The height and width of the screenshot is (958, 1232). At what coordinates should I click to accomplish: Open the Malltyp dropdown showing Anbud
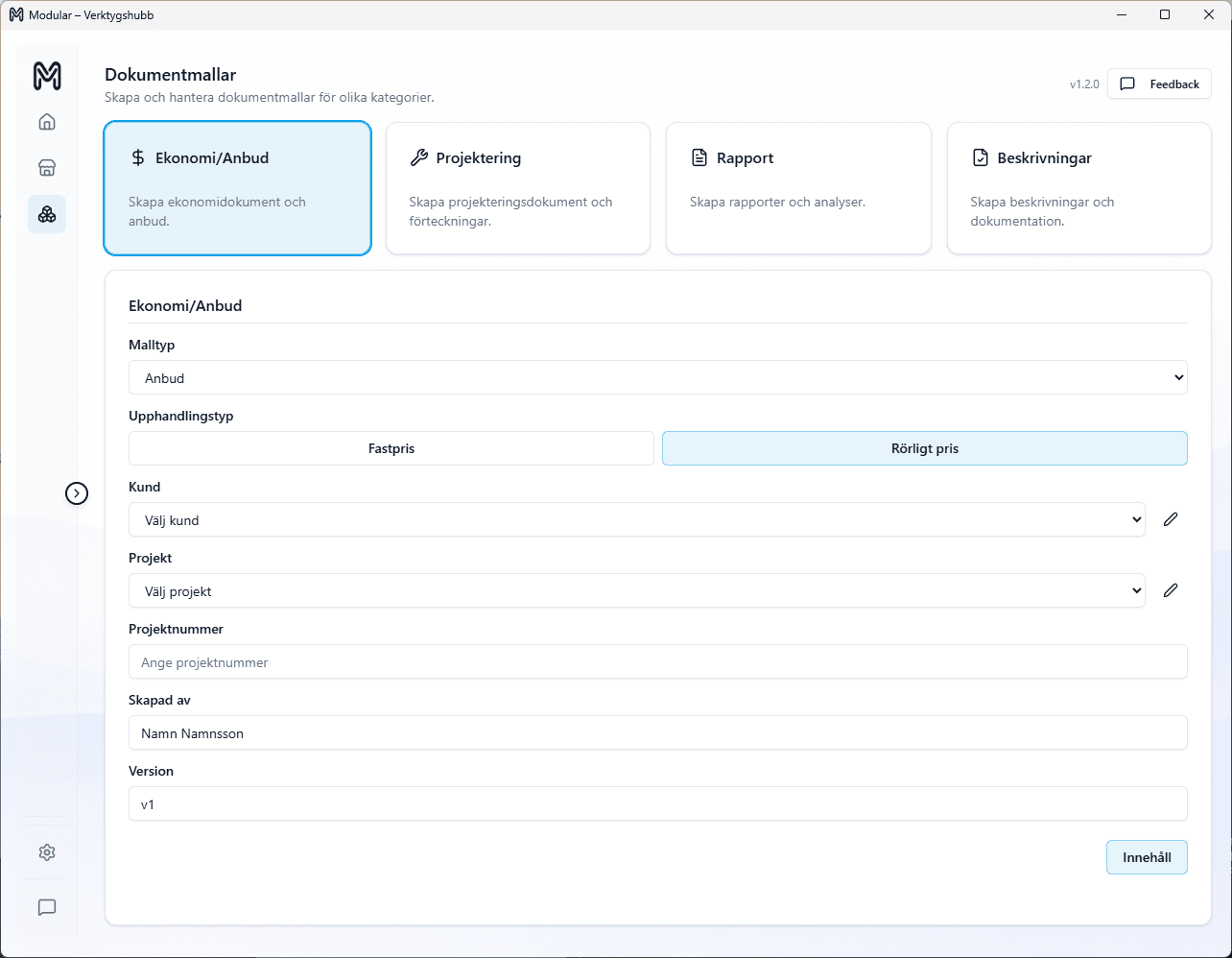pyautogui.click(x=657, y=378)
